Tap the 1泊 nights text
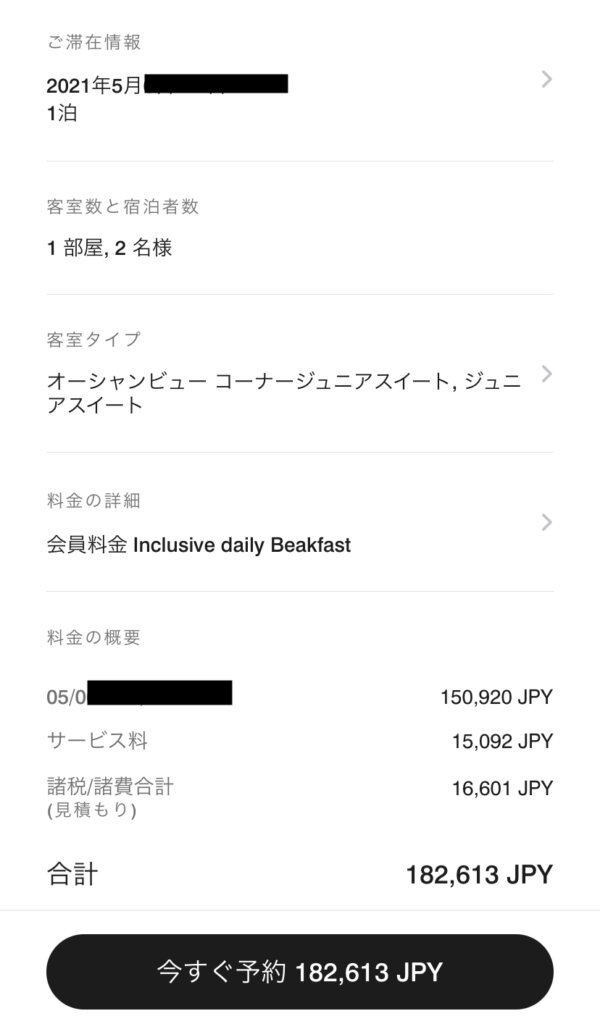Viewport: 600px width, 1024px height. click(x=62, y=113)
